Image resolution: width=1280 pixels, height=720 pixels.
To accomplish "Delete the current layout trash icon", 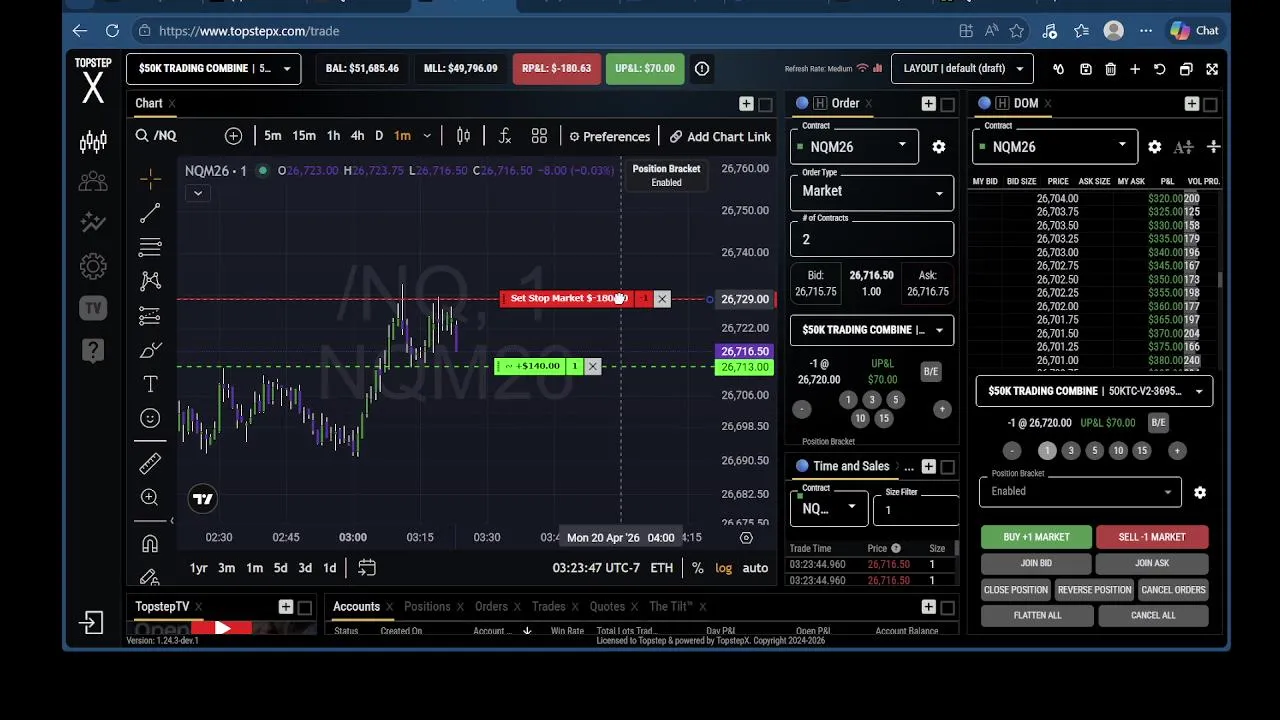I will point(1111,69).
